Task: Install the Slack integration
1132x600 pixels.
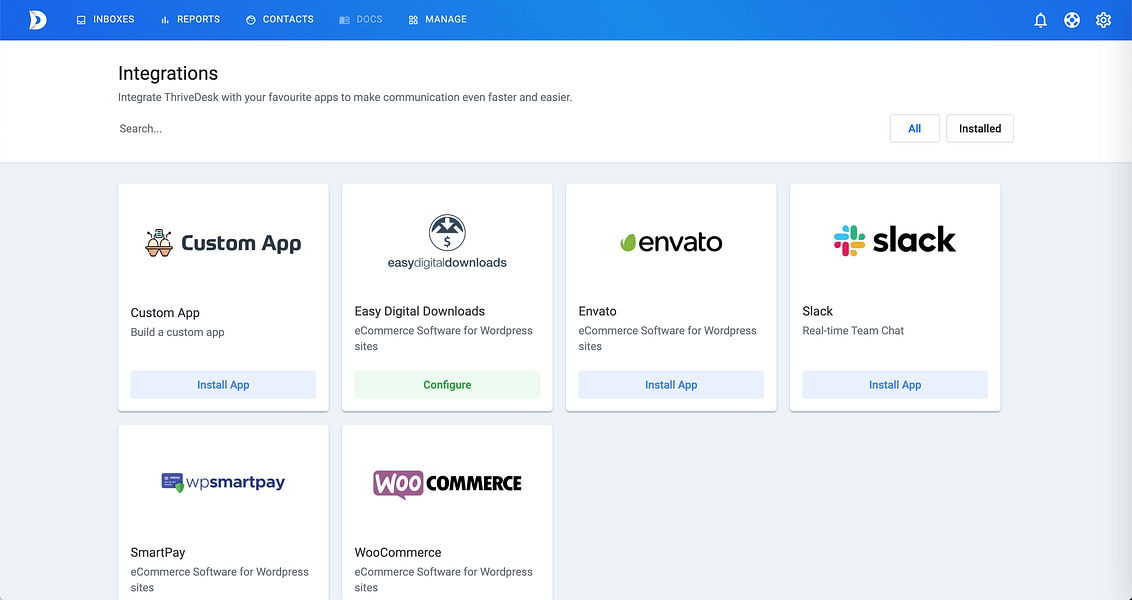Action: [x=894, y=384]
